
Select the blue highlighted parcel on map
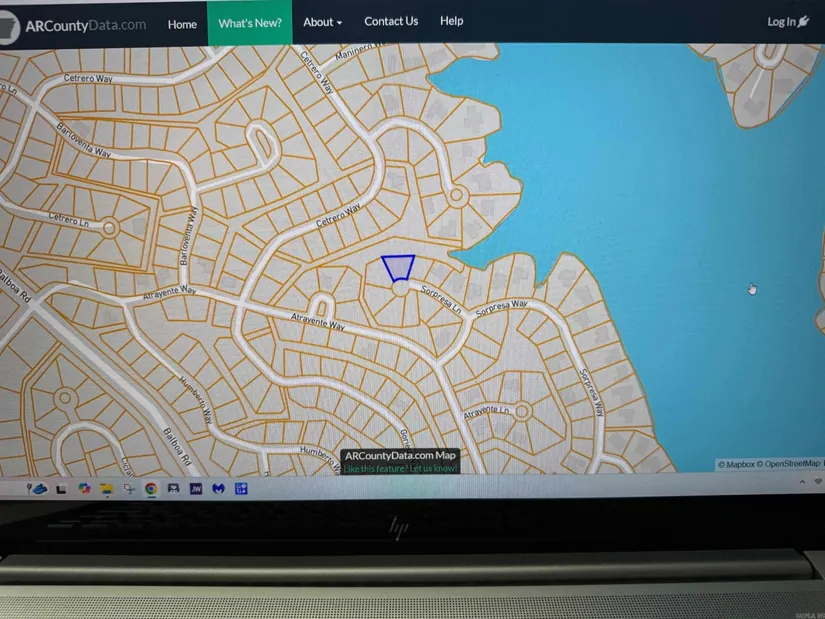click(398, 266)
